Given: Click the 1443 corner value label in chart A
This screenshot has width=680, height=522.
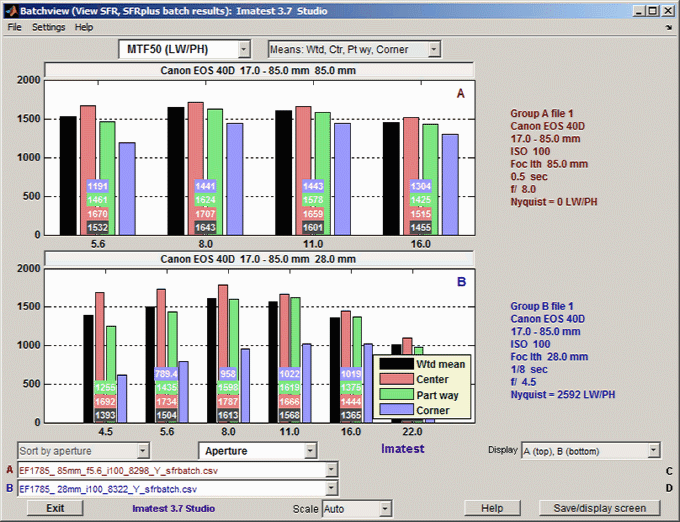Looking at the screenshot, I should pos(313,186).
